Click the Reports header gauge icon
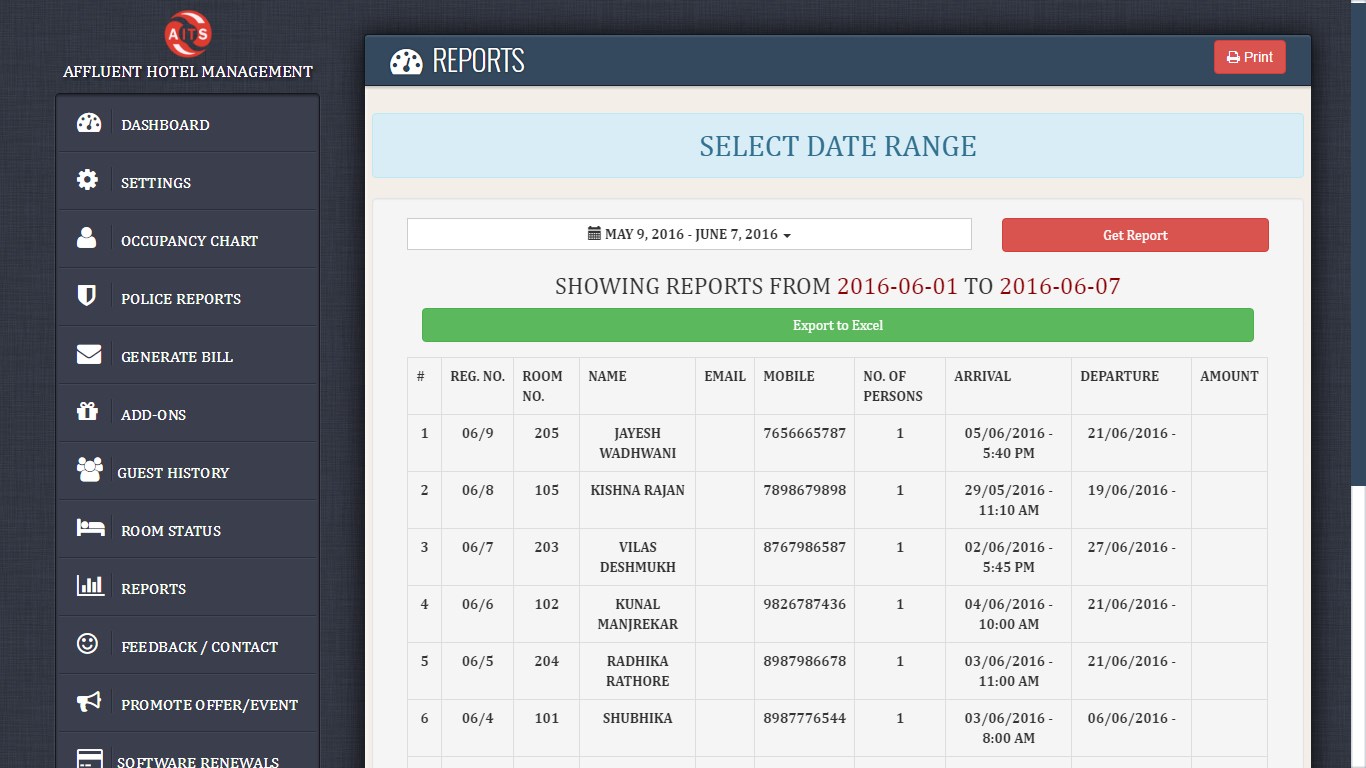Screen dimensions: 1366x768 406,61
